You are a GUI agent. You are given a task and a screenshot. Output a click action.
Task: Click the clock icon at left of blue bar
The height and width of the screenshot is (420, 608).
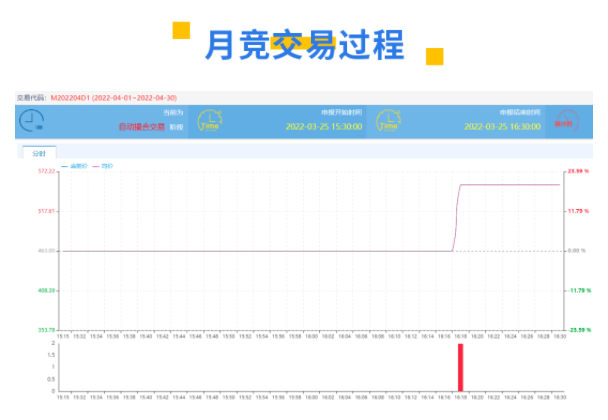[x=30, y=122]
